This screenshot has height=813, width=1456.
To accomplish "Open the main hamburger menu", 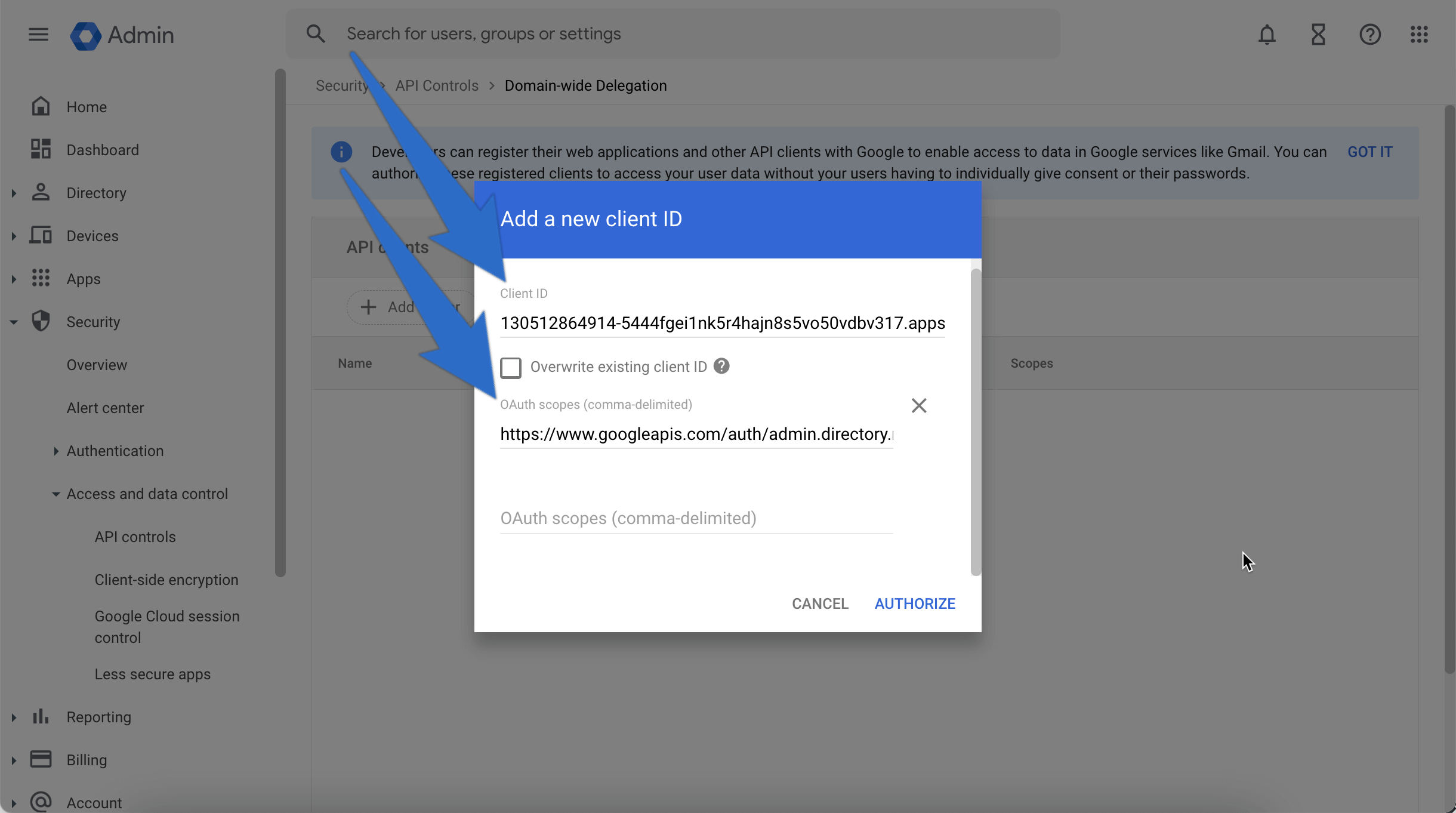I will (38, 35).
